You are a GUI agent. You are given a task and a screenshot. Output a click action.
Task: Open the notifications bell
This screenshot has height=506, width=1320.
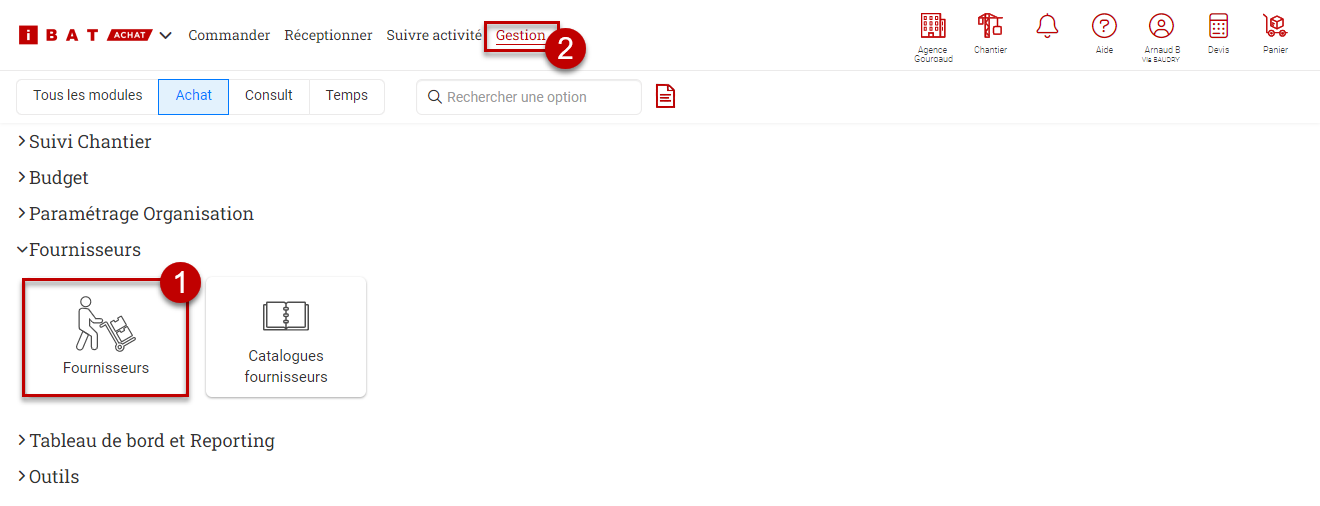pos(1047,27)
